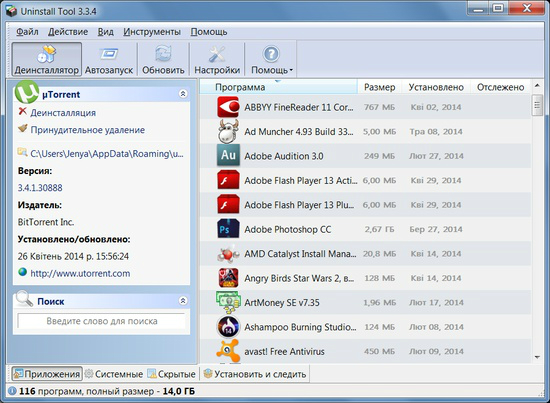
Task: Click the search word input field
Action: coord(101,321)
